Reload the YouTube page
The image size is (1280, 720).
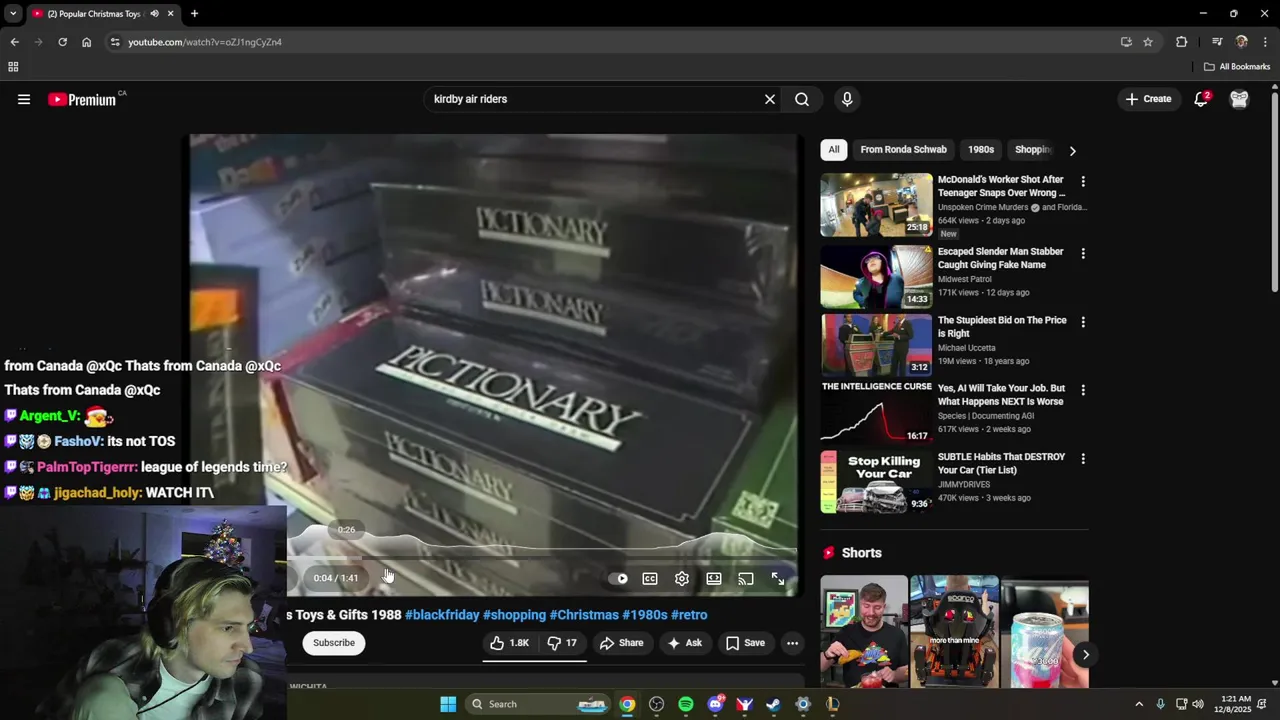click(62, 42)
